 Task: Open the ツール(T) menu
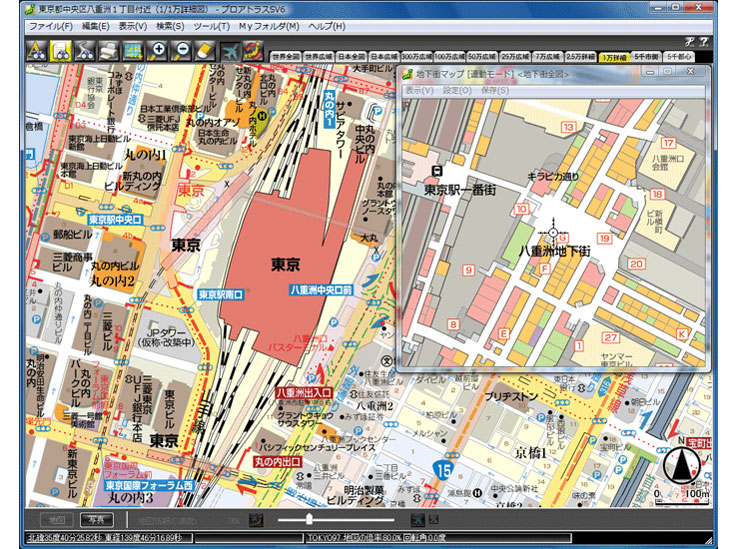tap(211, 26)
